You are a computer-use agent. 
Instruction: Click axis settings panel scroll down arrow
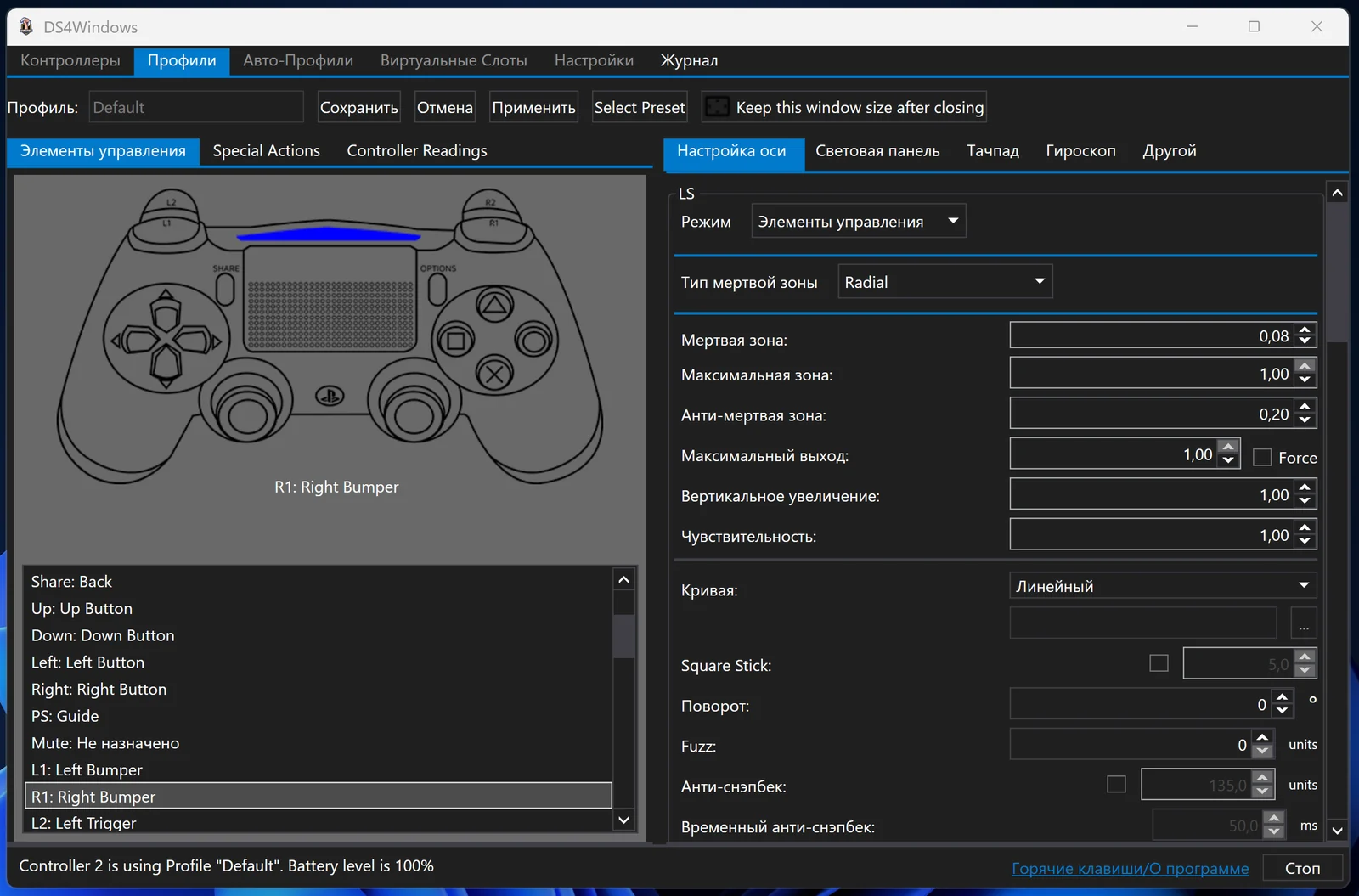click(1337, 830)
